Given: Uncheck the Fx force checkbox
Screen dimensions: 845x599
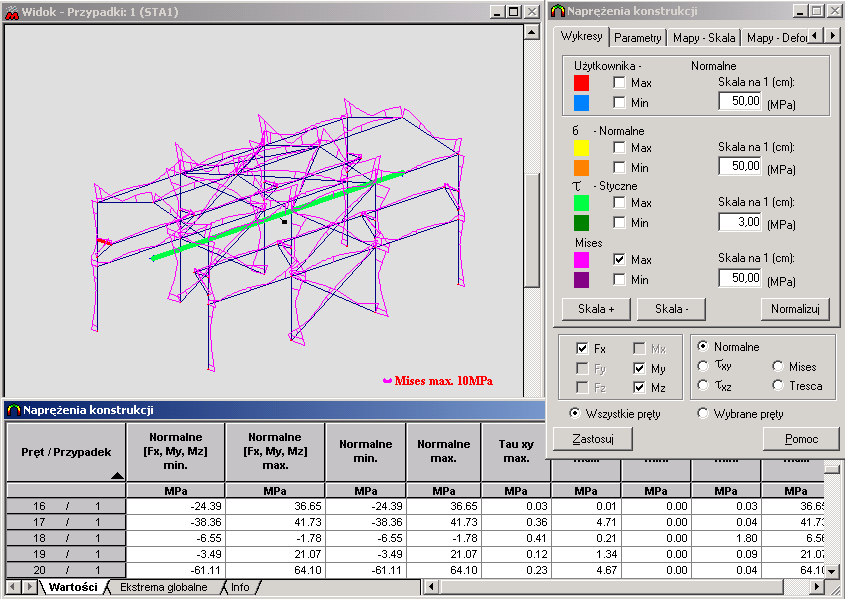Looking at the screenshot, I should click(582, 348).
